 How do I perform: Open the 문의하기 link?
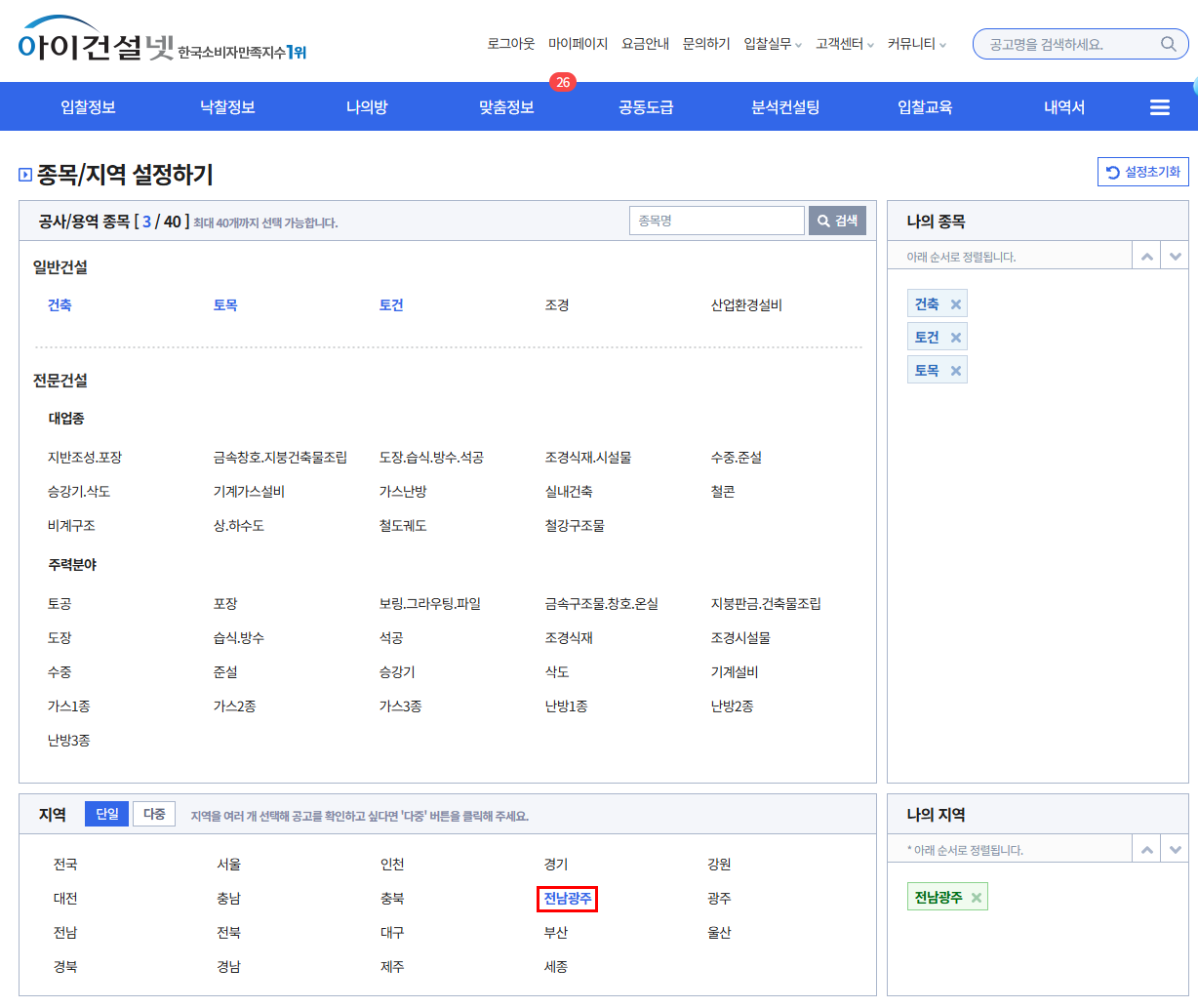(x=706, y=44)
